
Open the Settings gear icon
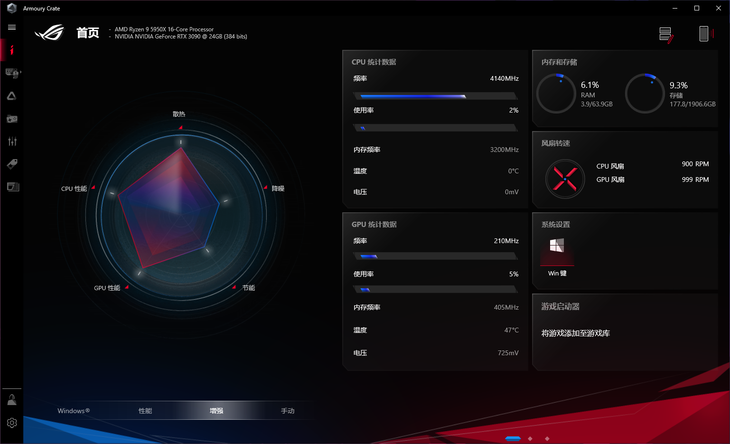tap(12, 423)
